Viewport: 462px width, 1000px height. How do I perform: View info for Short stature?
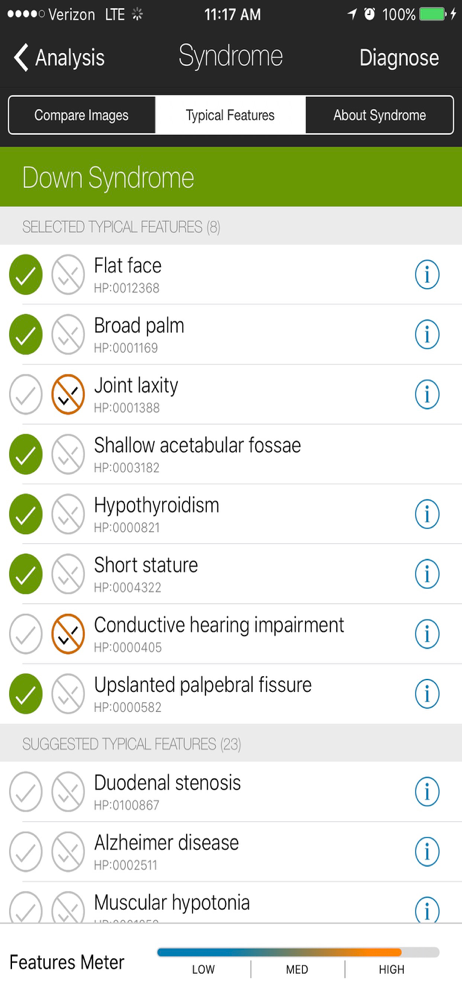coord(427,575)
